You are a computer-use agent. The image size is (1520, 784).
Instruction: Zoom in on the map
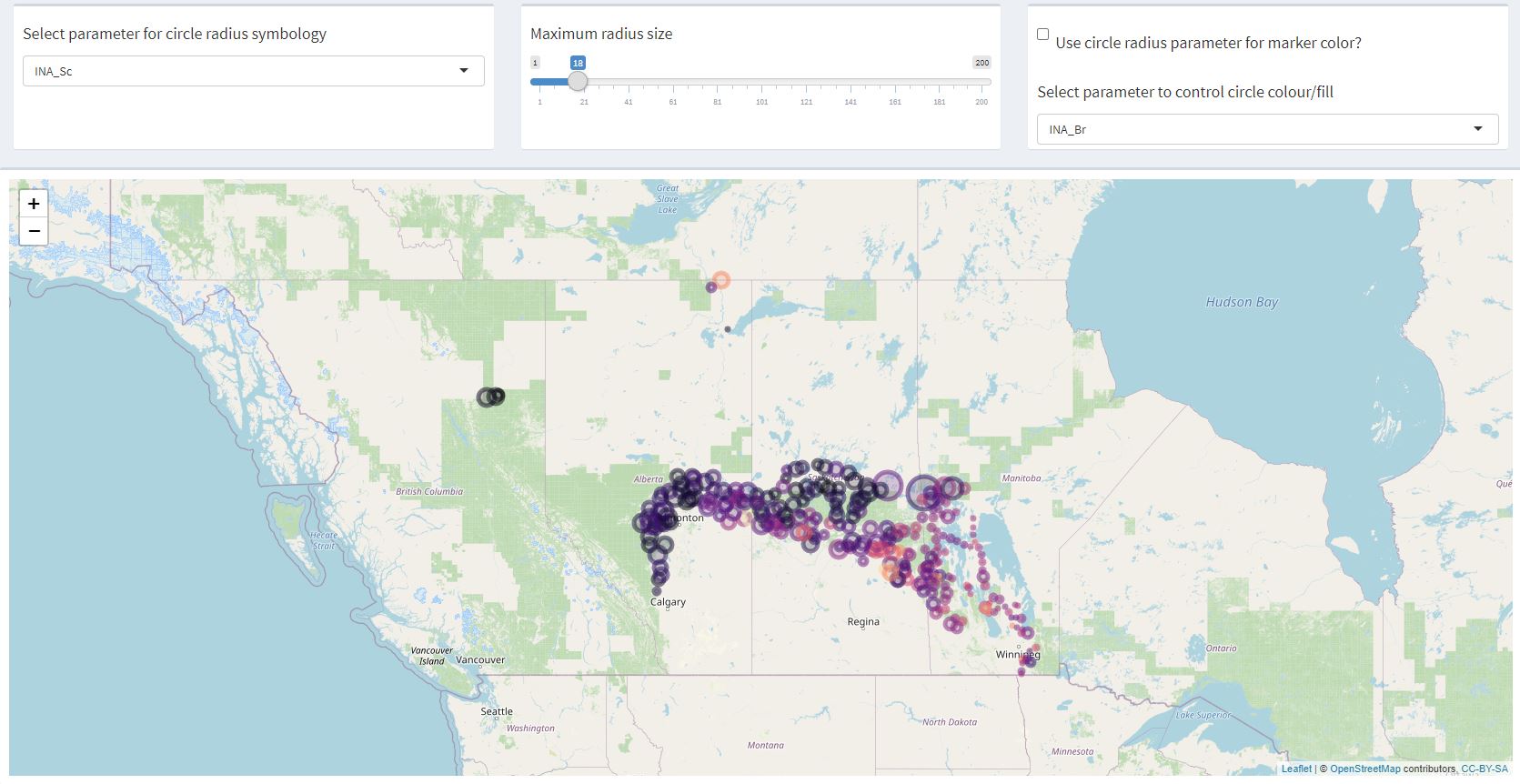(34, 204)
